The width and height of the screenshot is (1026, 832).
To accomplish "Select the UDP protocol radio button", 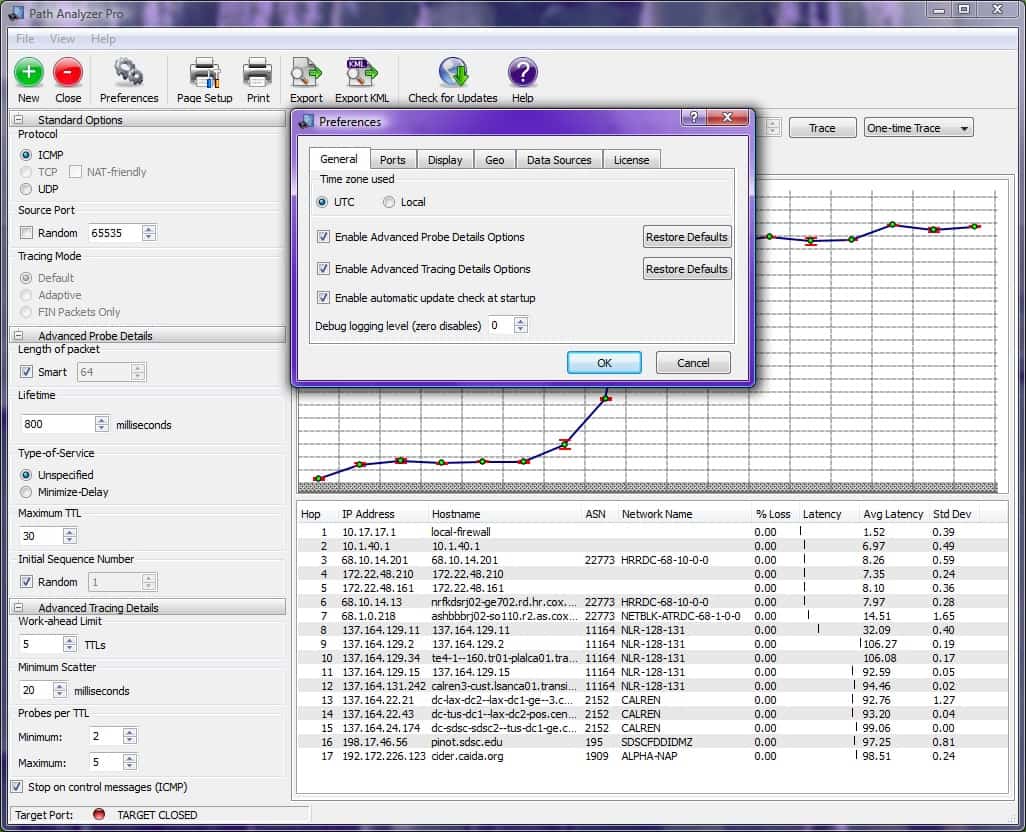I will (x=26, y=189).
